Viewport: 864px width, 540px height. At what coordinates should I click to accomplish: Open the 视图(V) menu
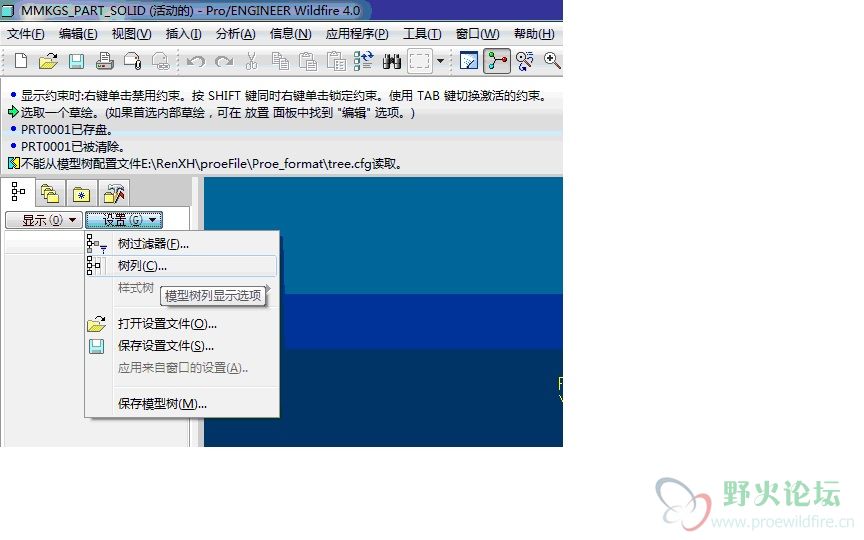point(131,34)
